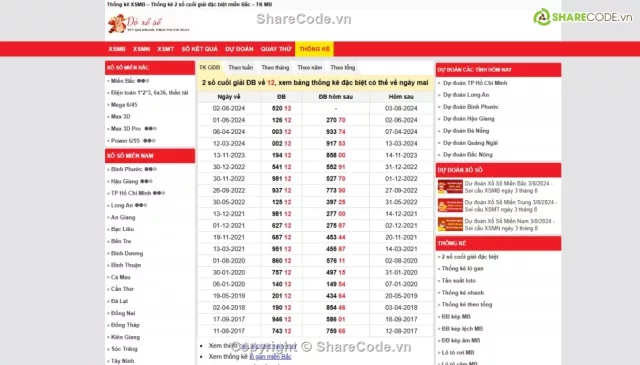Switch to the Theo tuần tab
Screen dimensions: 640x365
coord(240,67)
